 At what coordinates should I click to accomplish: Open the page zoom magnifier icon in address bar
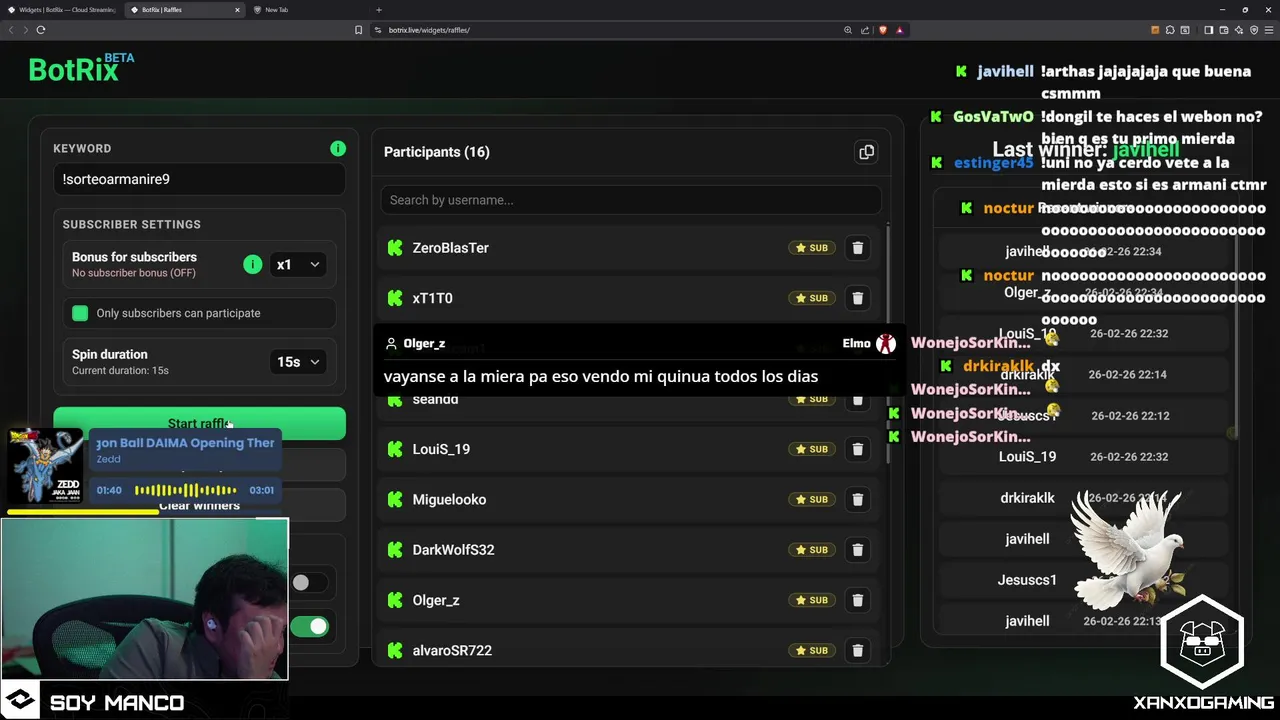(x=848, y=30)
